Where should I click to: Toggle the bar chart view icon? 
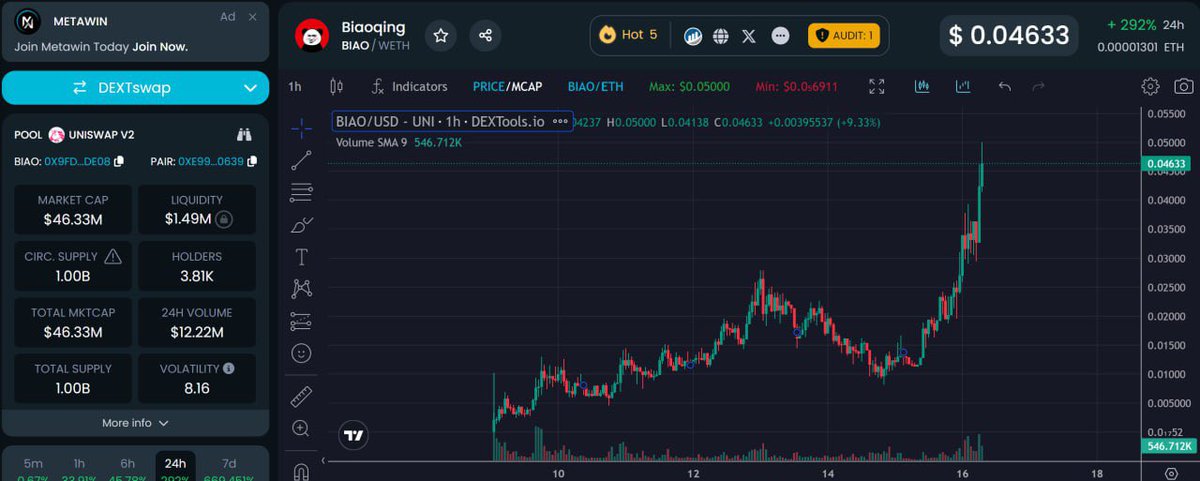(922, 86)
